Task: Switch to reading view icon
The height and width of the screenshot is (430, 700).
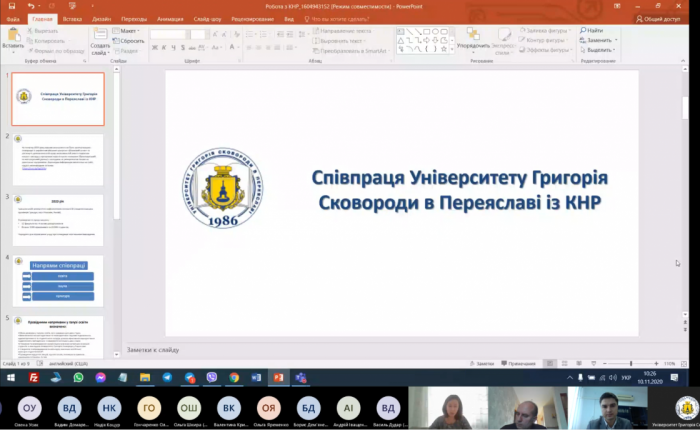Action: pyautogui.click(x=579, y=364)
